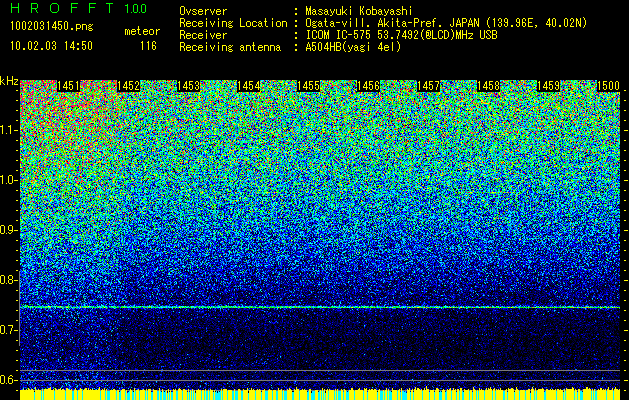This screenshot has height=400, width=629.
Task: Click the Receiving antenna label
Action: (x=230, y=47)
